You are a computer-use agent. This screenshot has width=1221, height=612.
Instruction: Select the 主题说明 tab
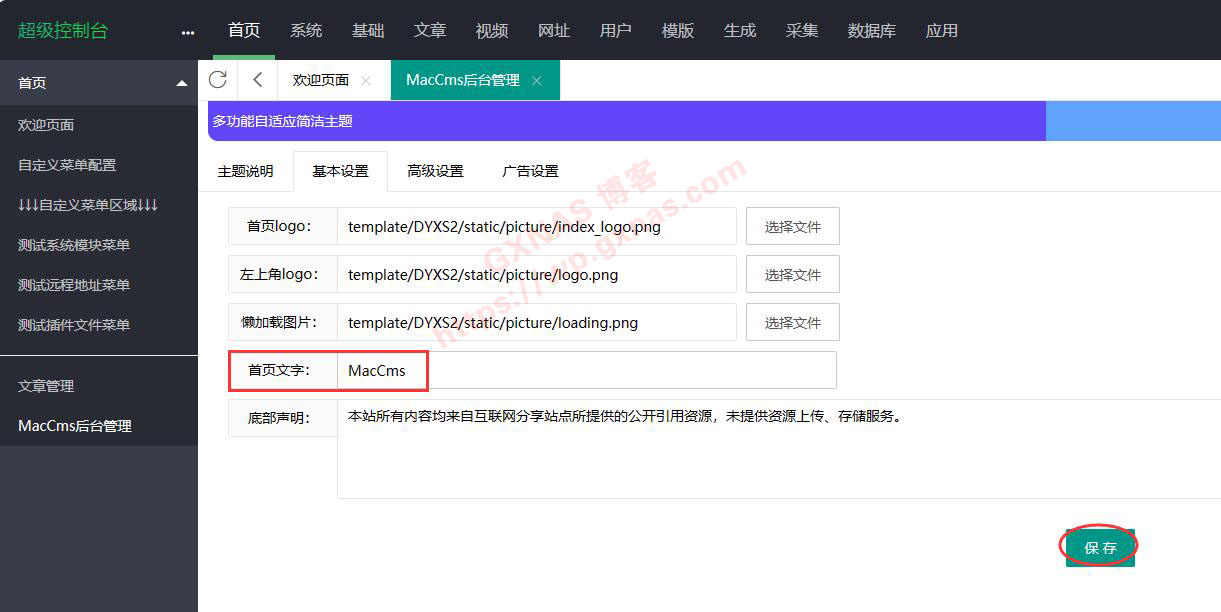pyautogui.click(x=245, y=171)
